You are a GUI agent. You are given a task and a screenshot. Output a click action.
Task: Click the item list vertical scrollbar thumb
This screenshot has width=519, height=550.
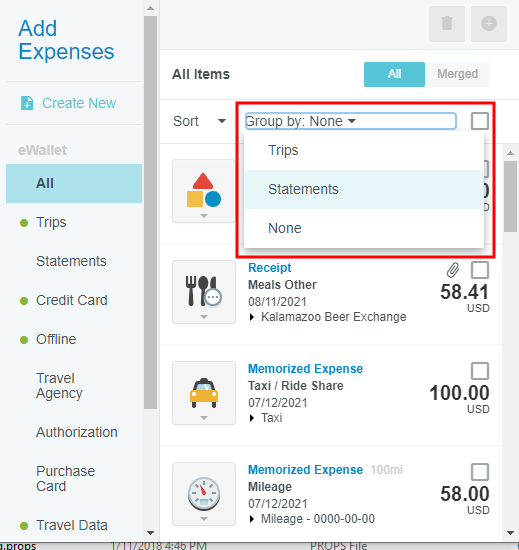point(510,196)
